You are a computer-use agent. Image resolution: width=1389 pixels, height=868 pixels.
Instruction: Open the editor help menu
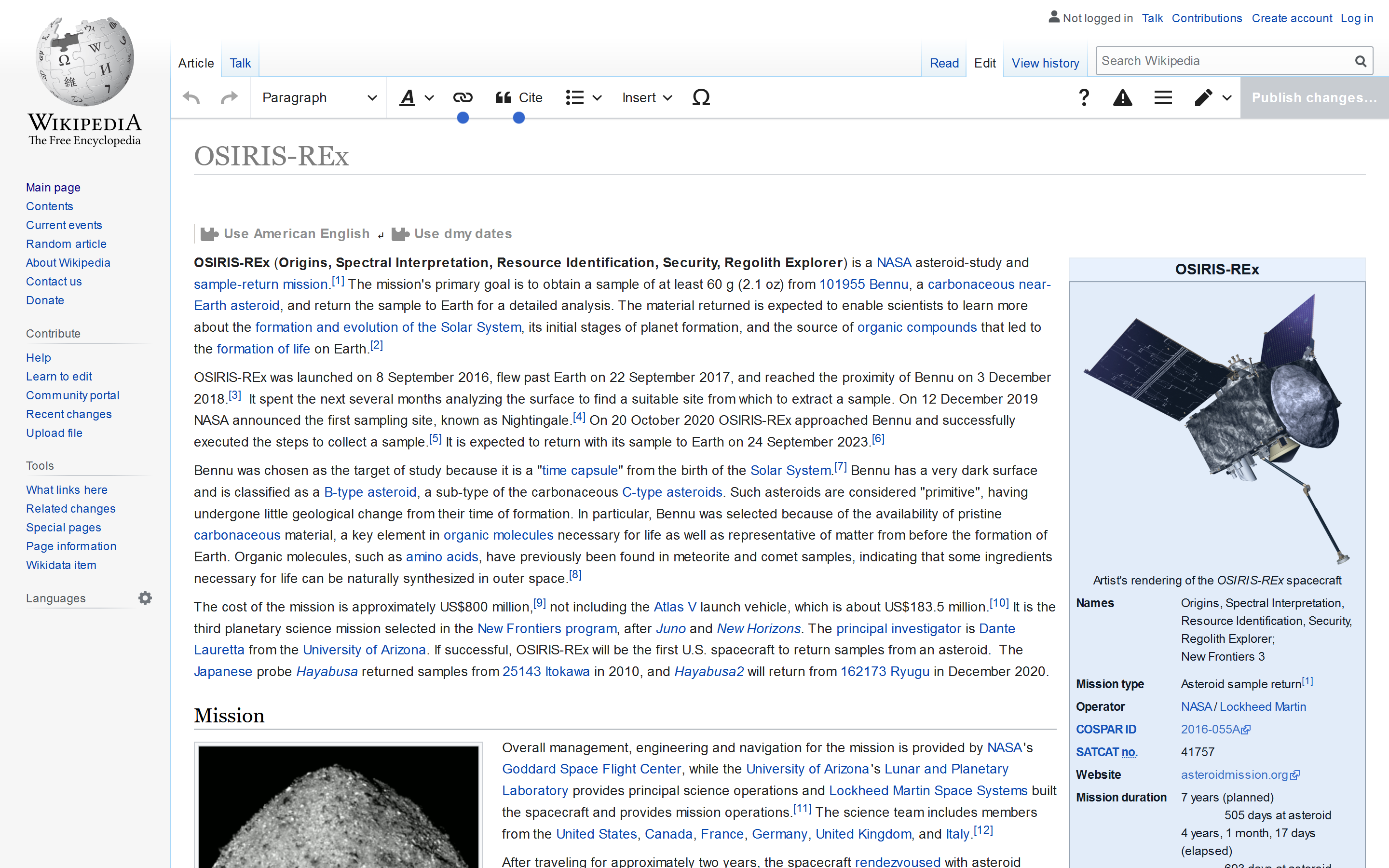tap(1084, 97)
